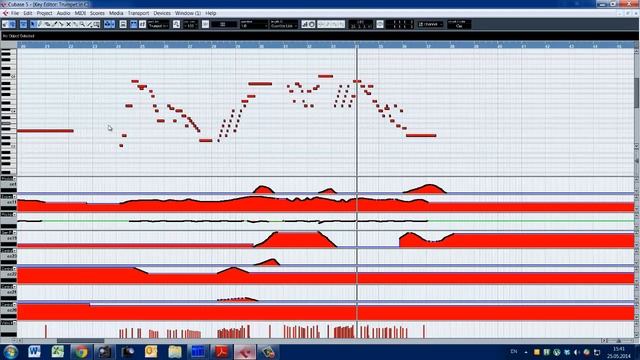Image resolution: width=640 pixels, height=360 pixels.
Task: Select the Zoom magnifier tool
Action: pos(82,24)
